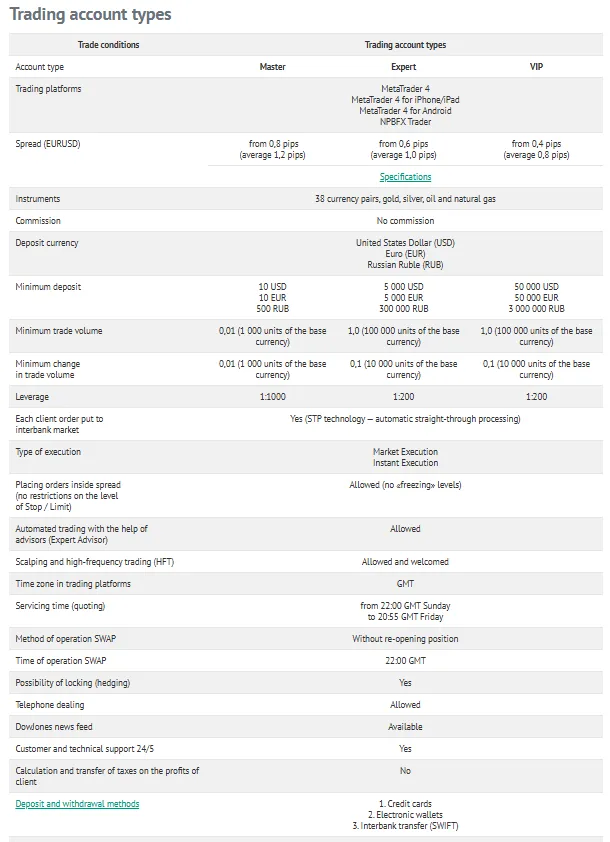Click the Spread (EURUSD) row label
The height and width of the screenshot is (842, 610).
coord(47,144)
